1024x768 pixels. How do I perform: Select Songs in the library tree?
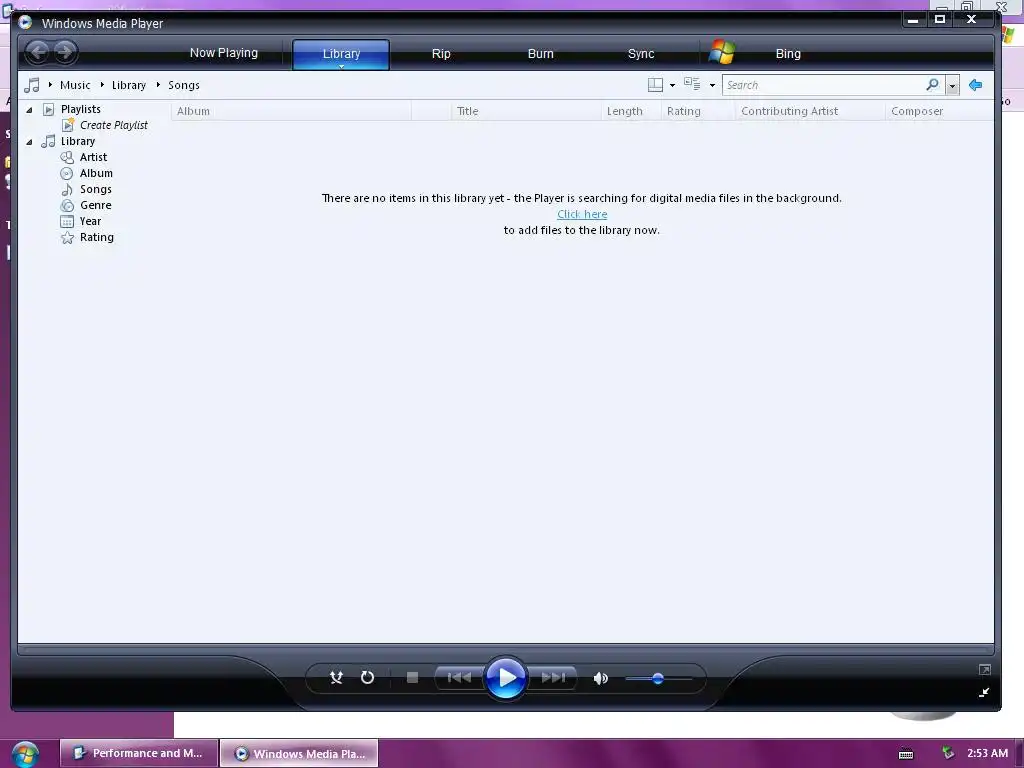pyautogui.click(x=95, y=189)
